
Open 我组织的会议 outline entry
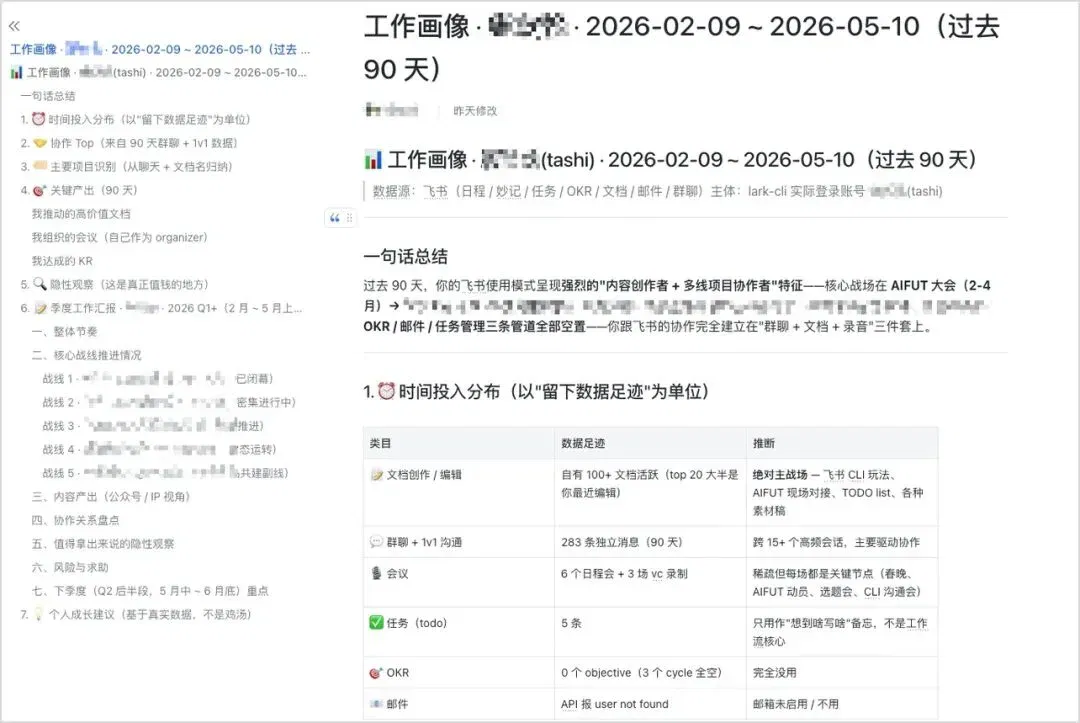(119, 237)
